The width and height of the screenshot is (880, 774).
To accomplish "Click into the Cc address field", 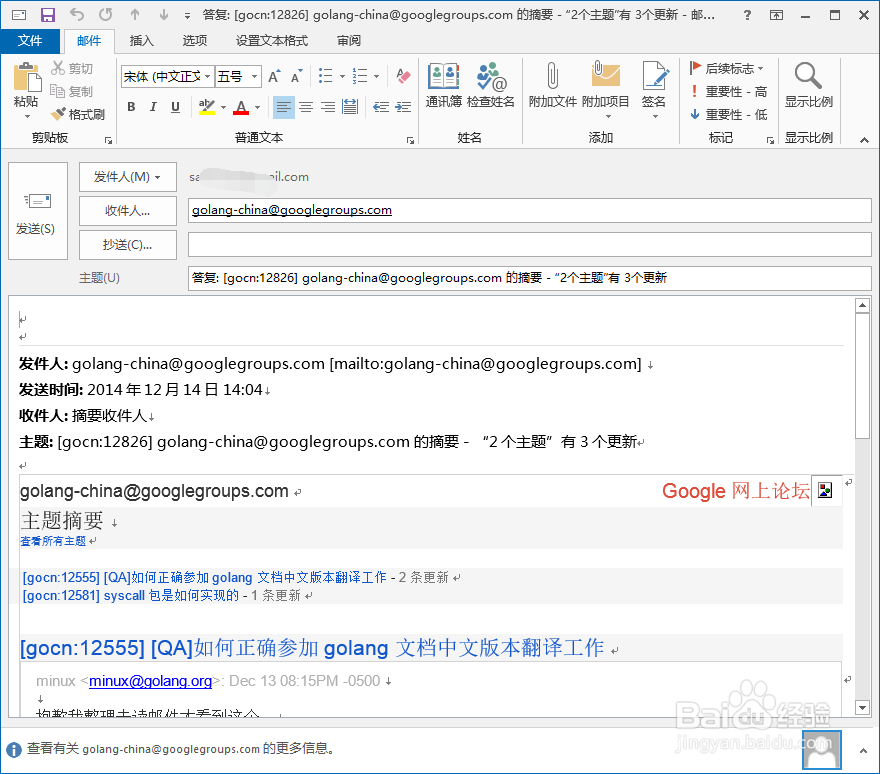I will pos(529,245).
